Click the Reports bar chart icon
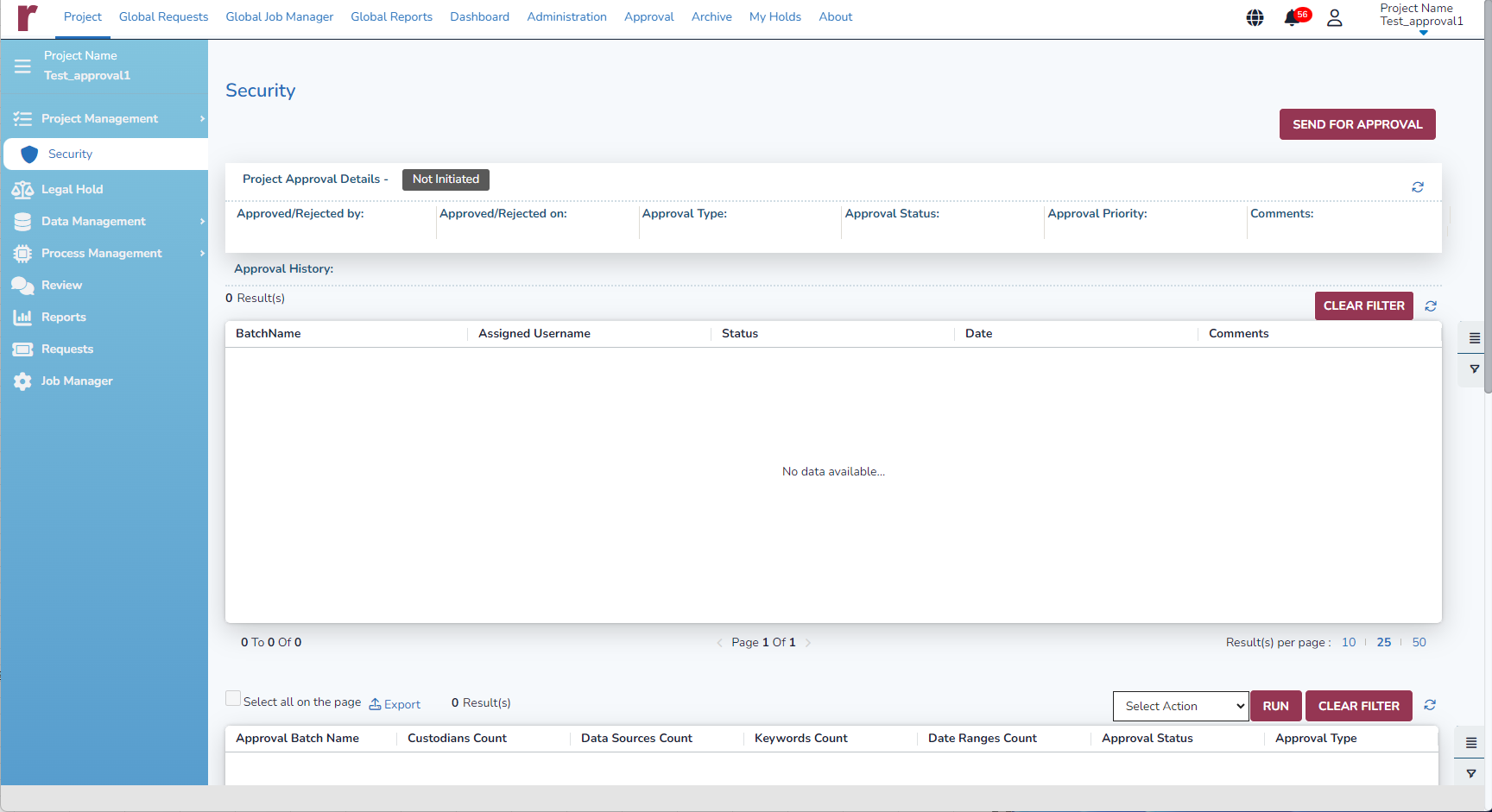Screen dimensions: 1492x812 point(22,318)
